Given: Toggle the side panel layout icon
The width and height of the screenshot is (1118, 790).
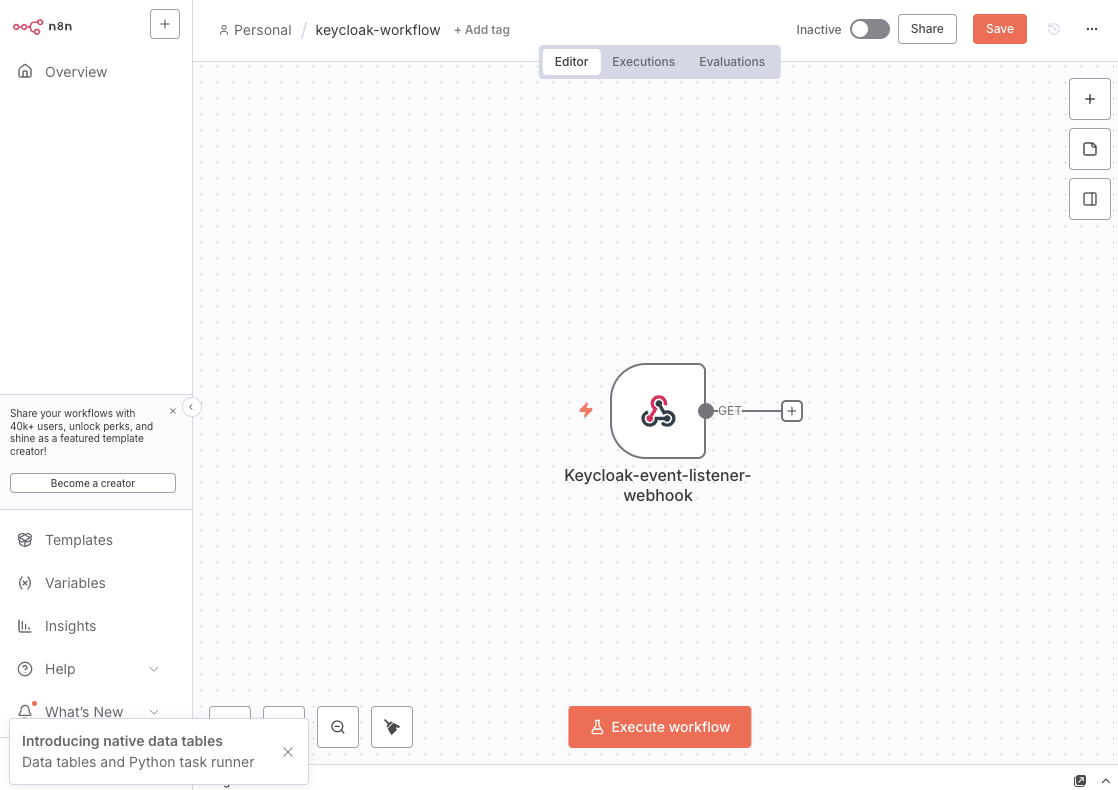Looking at the screenshot, I should tap(1090, 199).
